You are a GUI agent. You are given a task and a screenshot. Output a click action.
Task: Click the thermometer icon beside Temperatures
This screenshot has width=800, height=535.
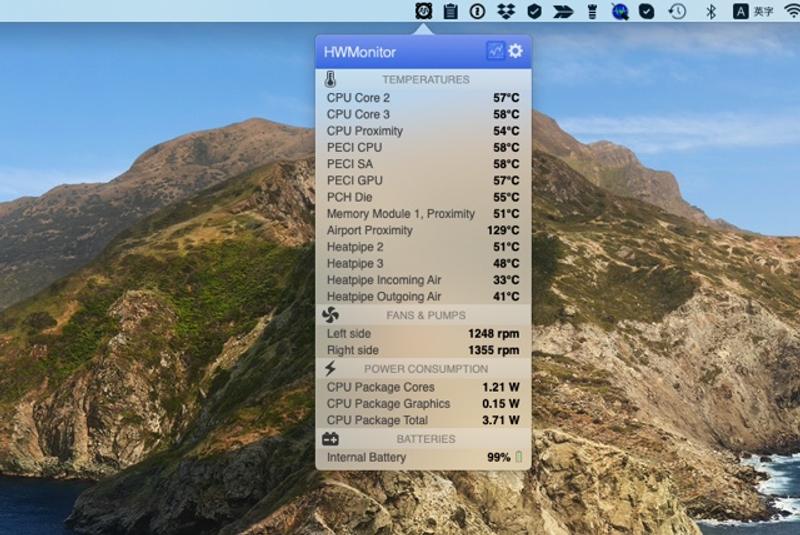click(x=331, y=79)
